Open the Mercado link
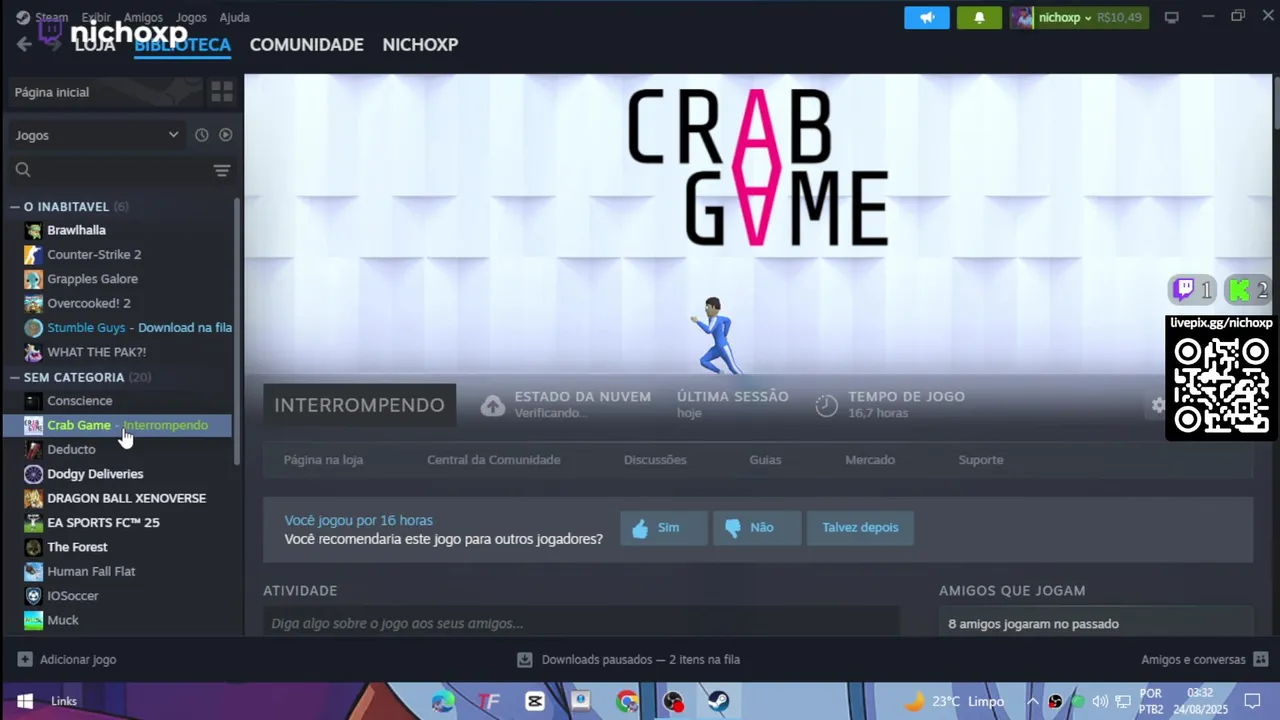Viewport: 1280px width, 720px height. click(870, 460)
